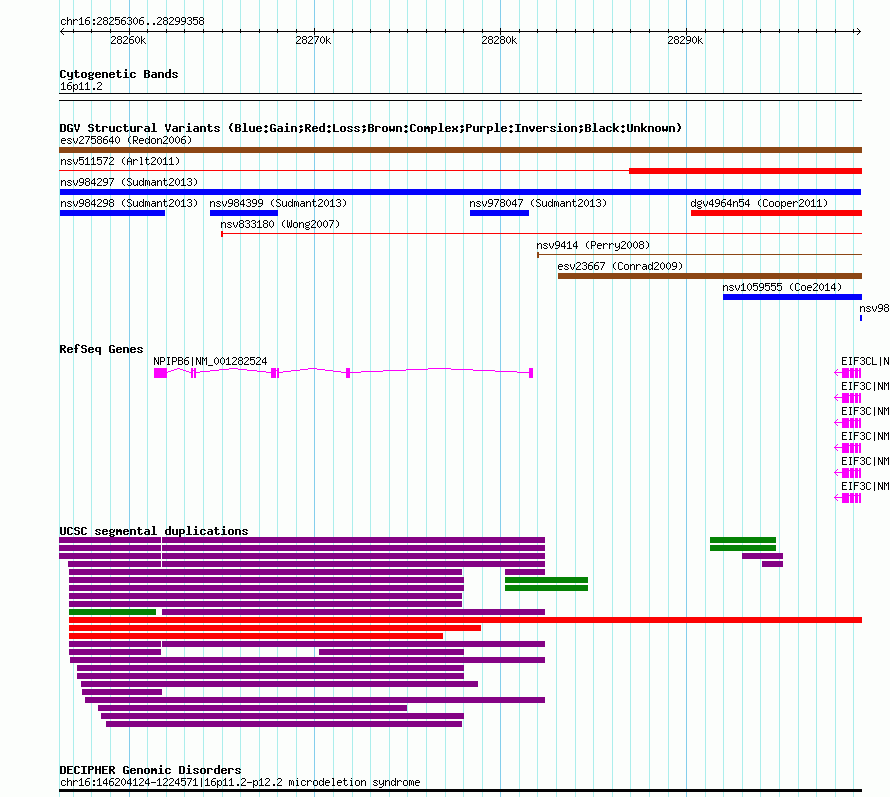Select the blue bar under nsv978047
This screenshot has height=797, width=890.
tap(499, 213)
